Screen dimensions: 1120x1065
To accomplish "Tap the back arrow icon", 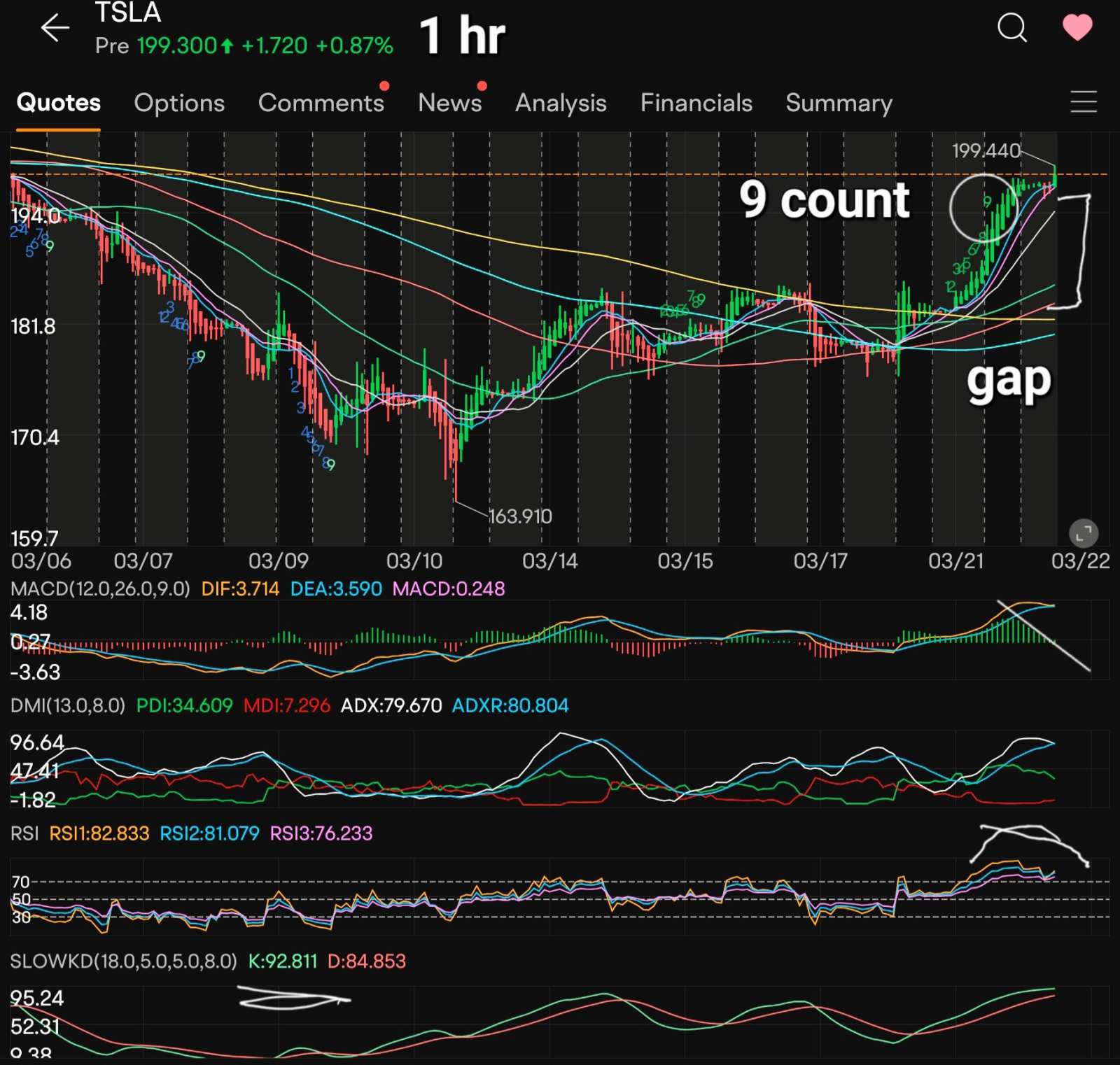I will pyautogui.click(x=55, y=28).
